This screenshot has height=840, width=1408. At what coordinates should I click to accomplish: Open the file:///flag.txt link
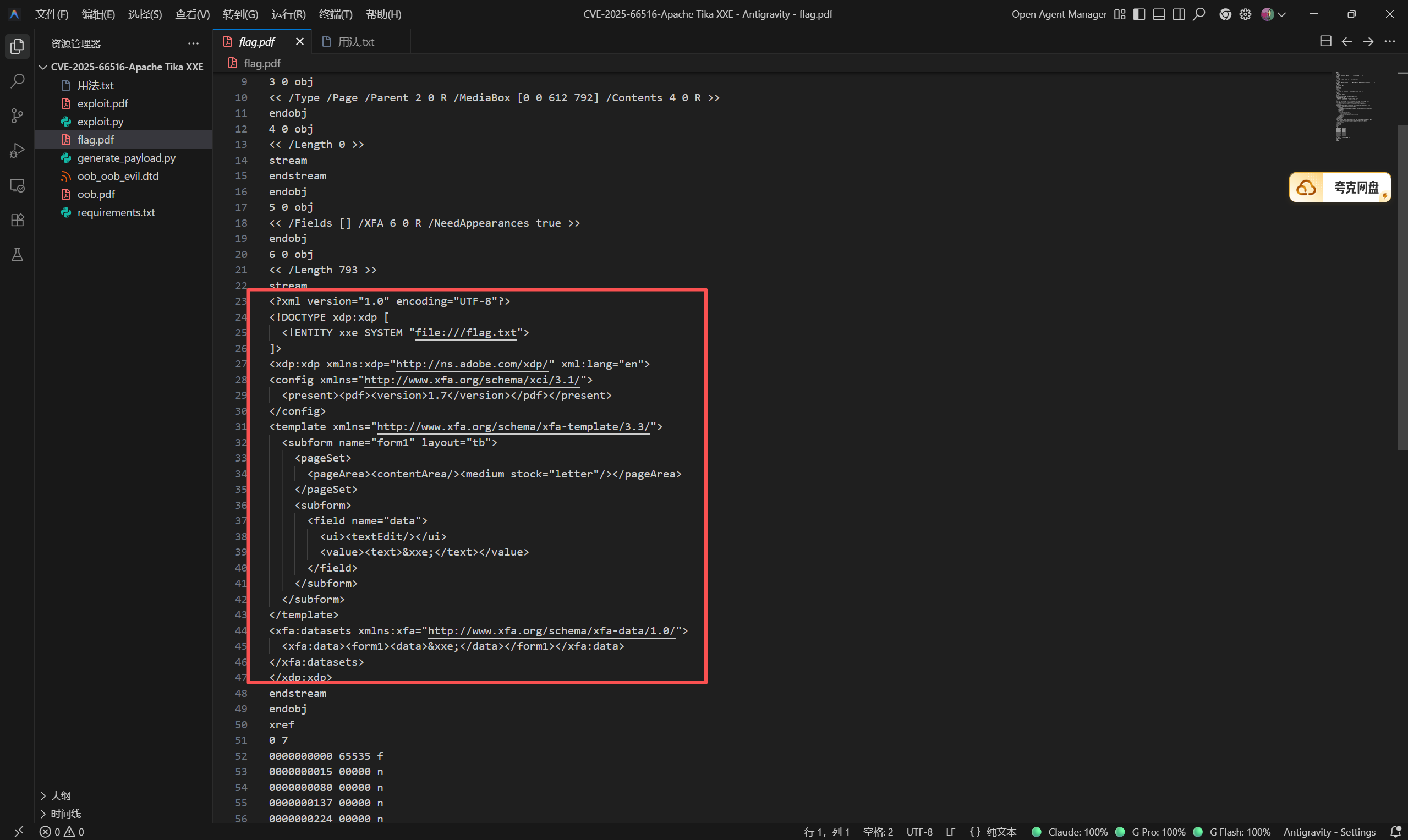(465, 333)
